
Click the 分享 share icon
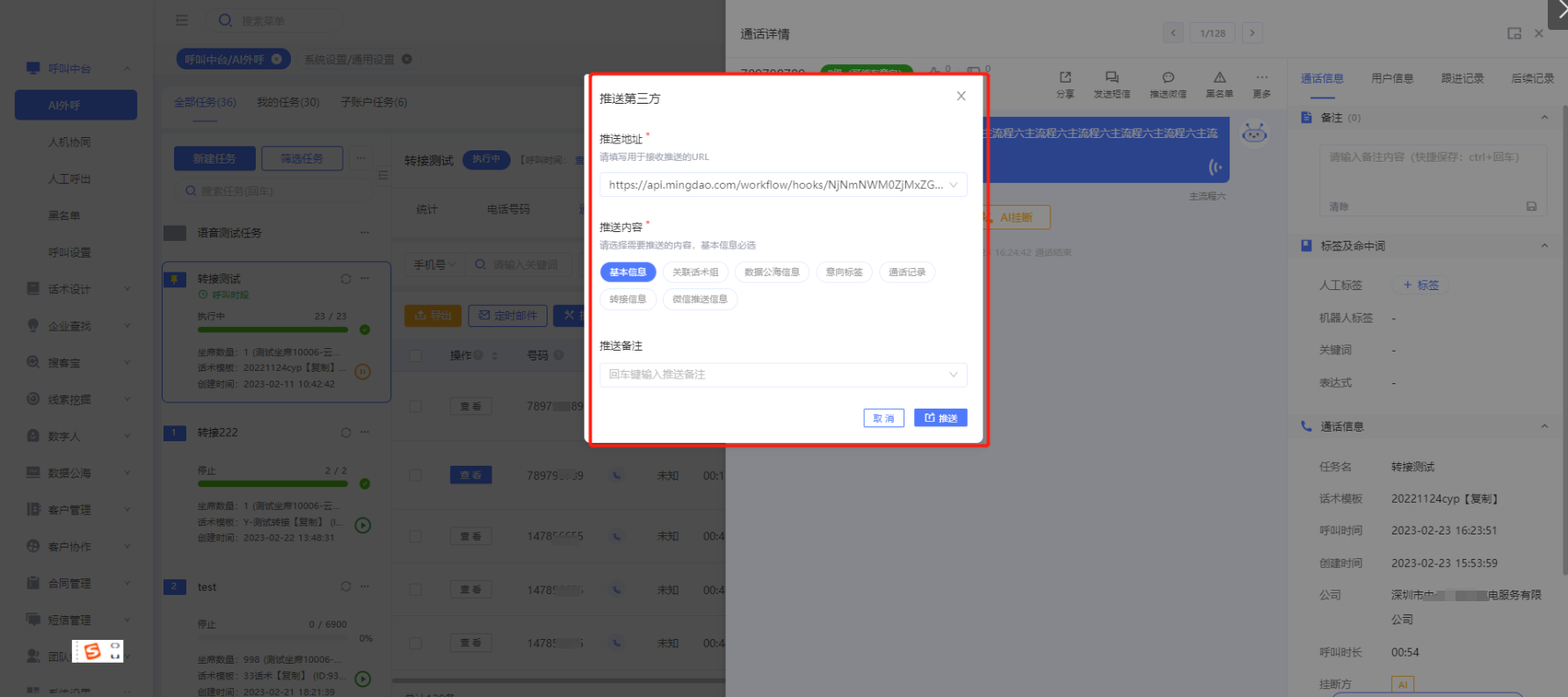(1065, 78)
